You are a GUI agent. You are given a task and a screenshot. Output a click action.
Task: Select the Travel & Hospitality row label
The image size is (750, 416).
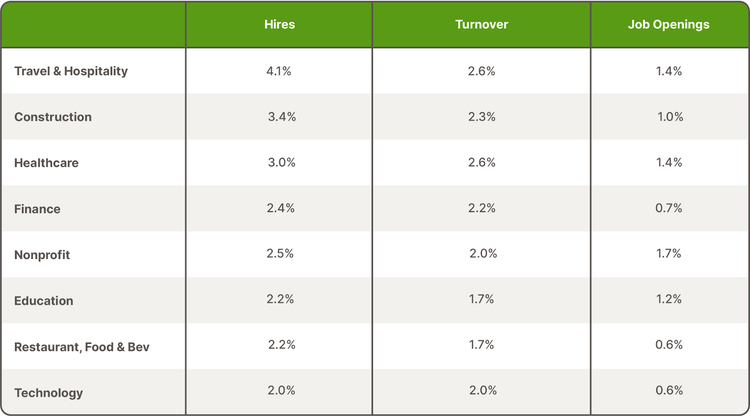(x=71, y=71)
